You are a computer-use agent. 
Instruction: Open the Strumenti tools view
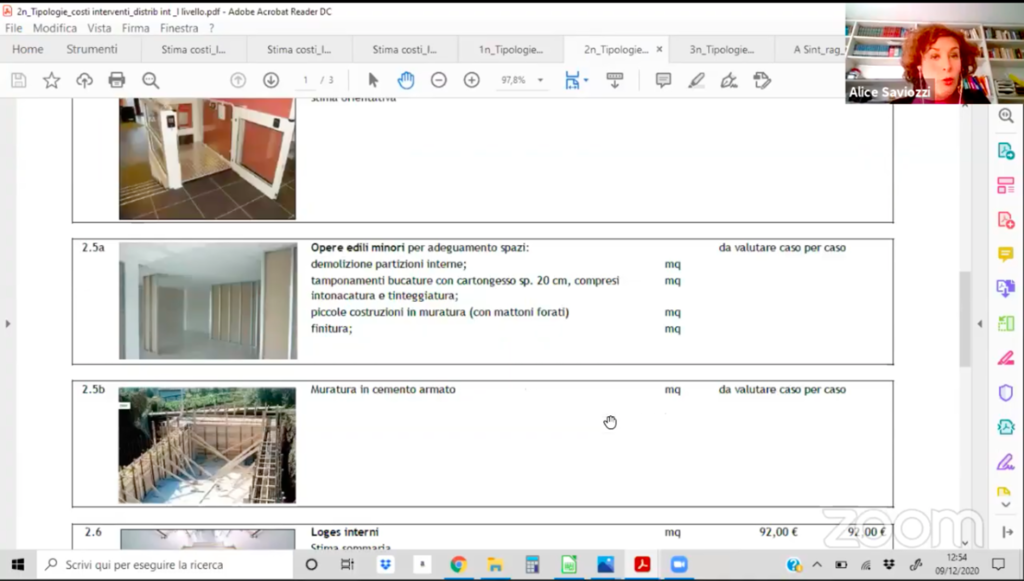coord(92,49)
